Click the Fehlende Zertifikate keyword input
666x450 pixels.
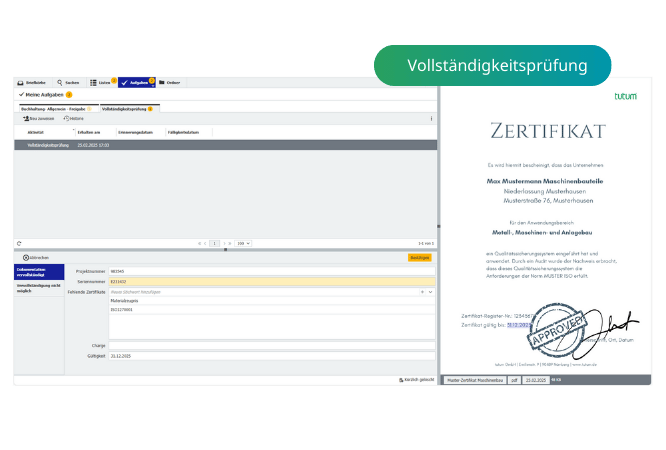coord(263,292)
